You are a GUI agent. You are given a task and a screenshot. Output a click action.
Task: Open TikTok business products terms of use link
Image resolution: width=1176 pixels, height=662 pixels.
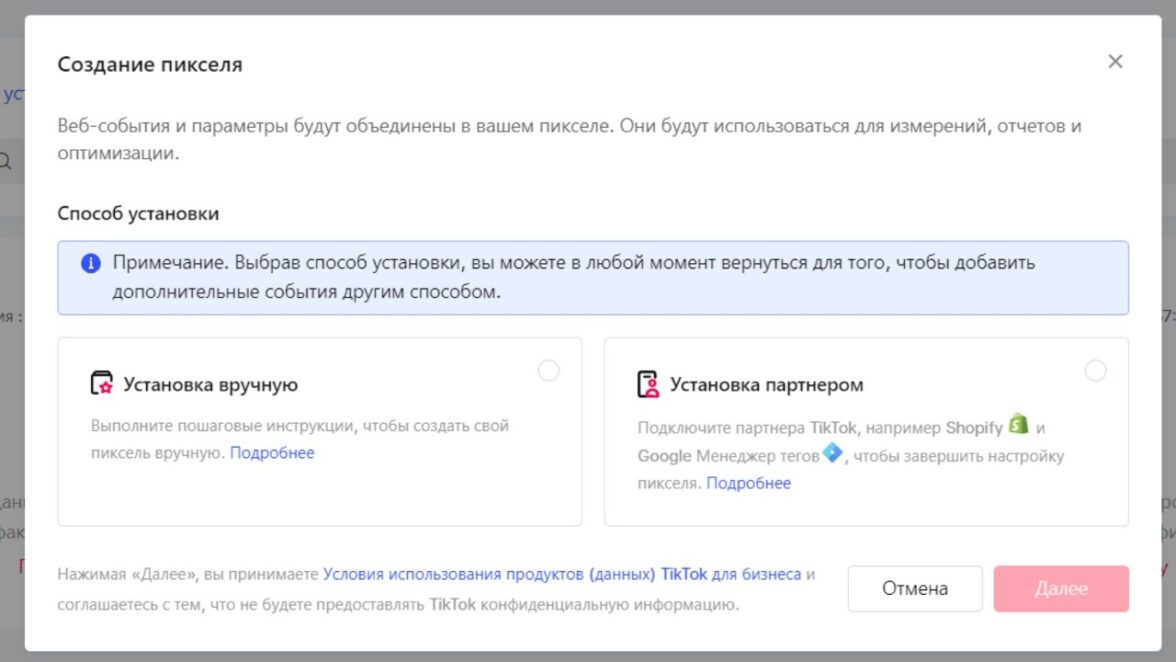[561, 574]
